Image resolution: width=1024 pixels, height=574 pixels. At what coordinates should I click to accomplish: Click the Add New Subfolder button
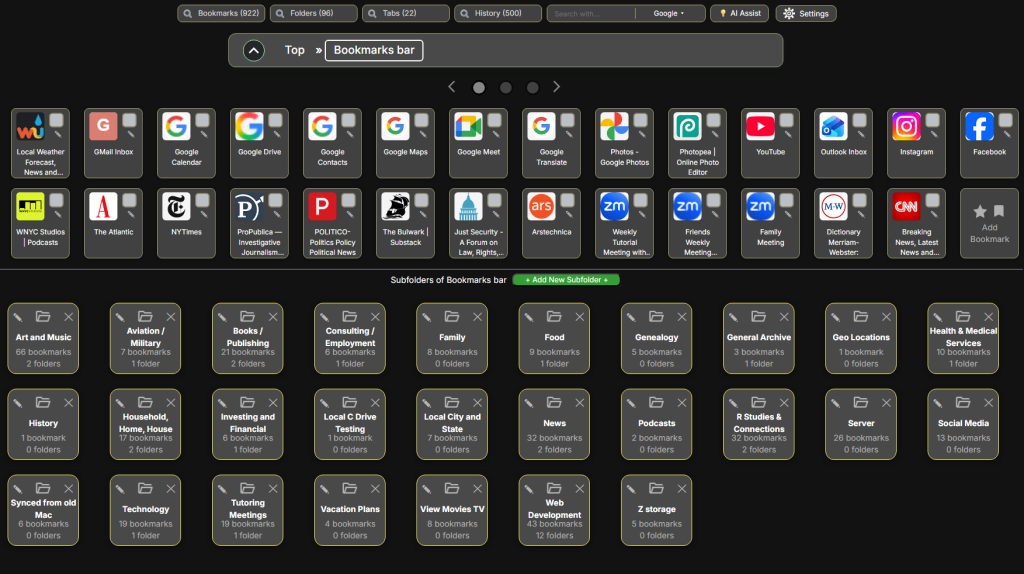566,280
